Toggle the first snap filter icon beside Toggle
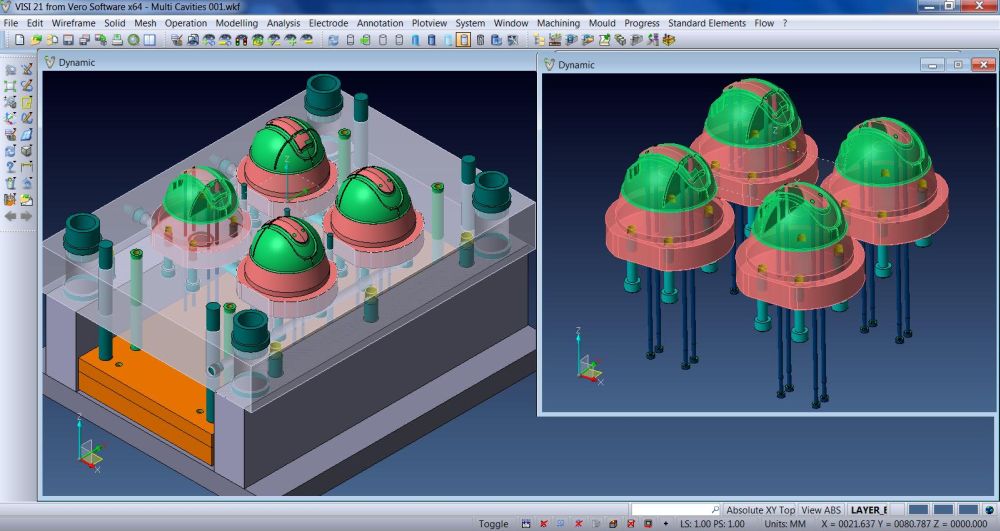 click(526, 523)
